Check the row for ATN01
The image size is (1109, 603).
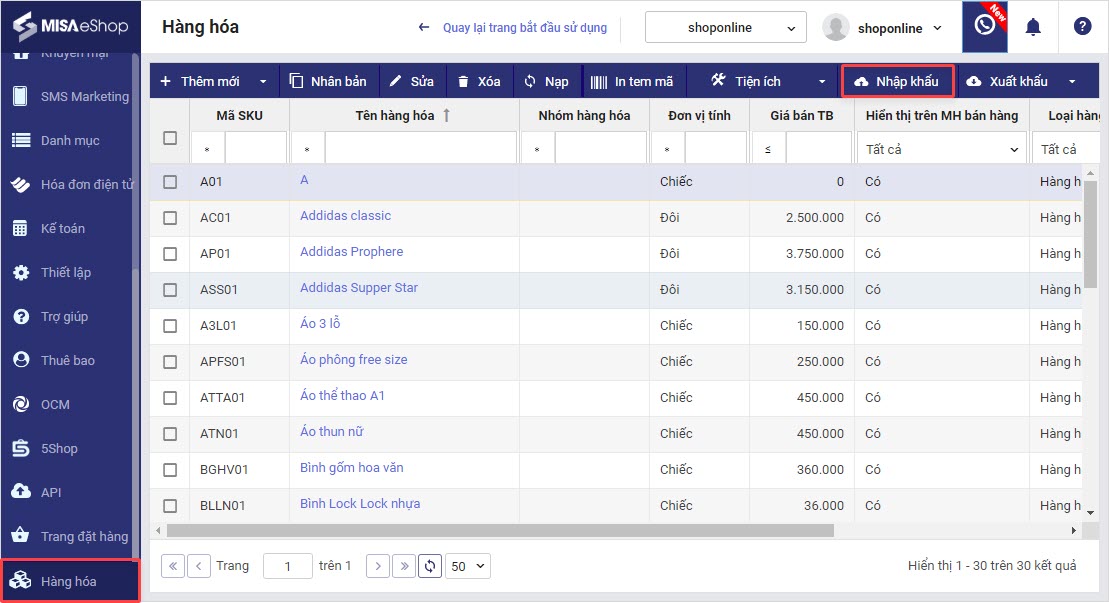(x=170, y=433)
